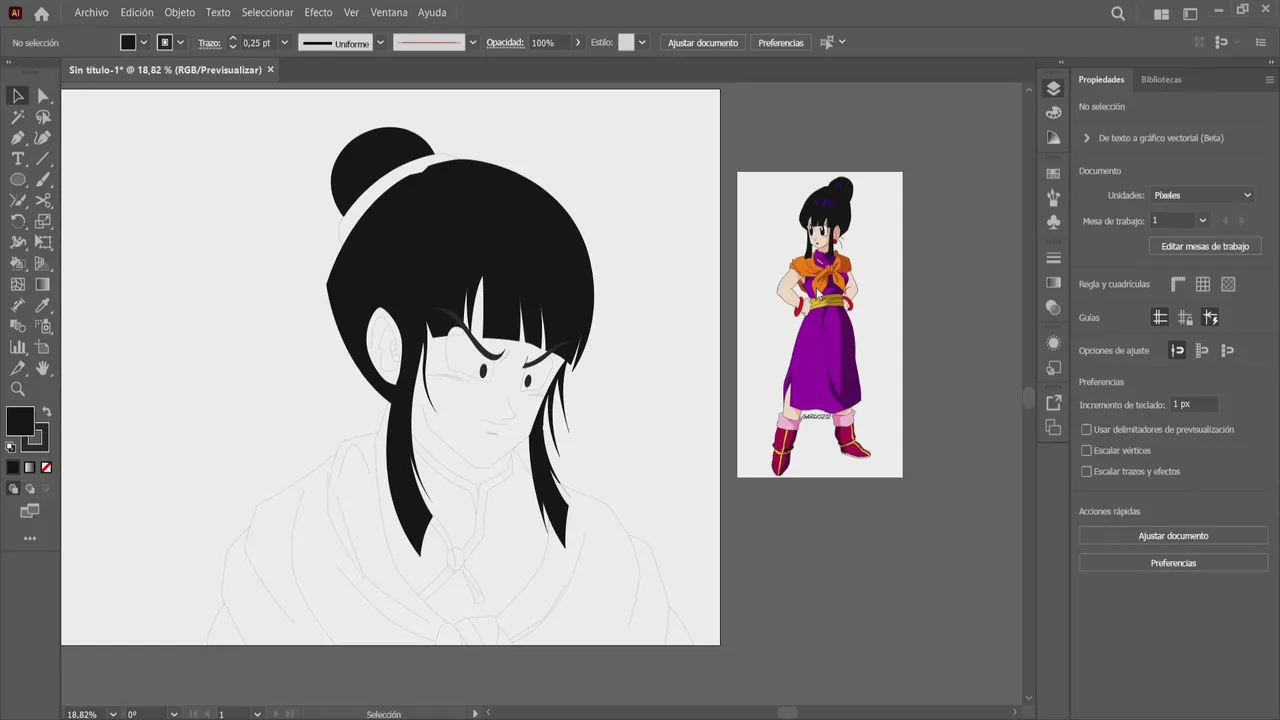Image resolution: width=1280 pixels, height=720 pixels.
Task: Click the large black Fill swatch
Action: [x=19, y=421]
